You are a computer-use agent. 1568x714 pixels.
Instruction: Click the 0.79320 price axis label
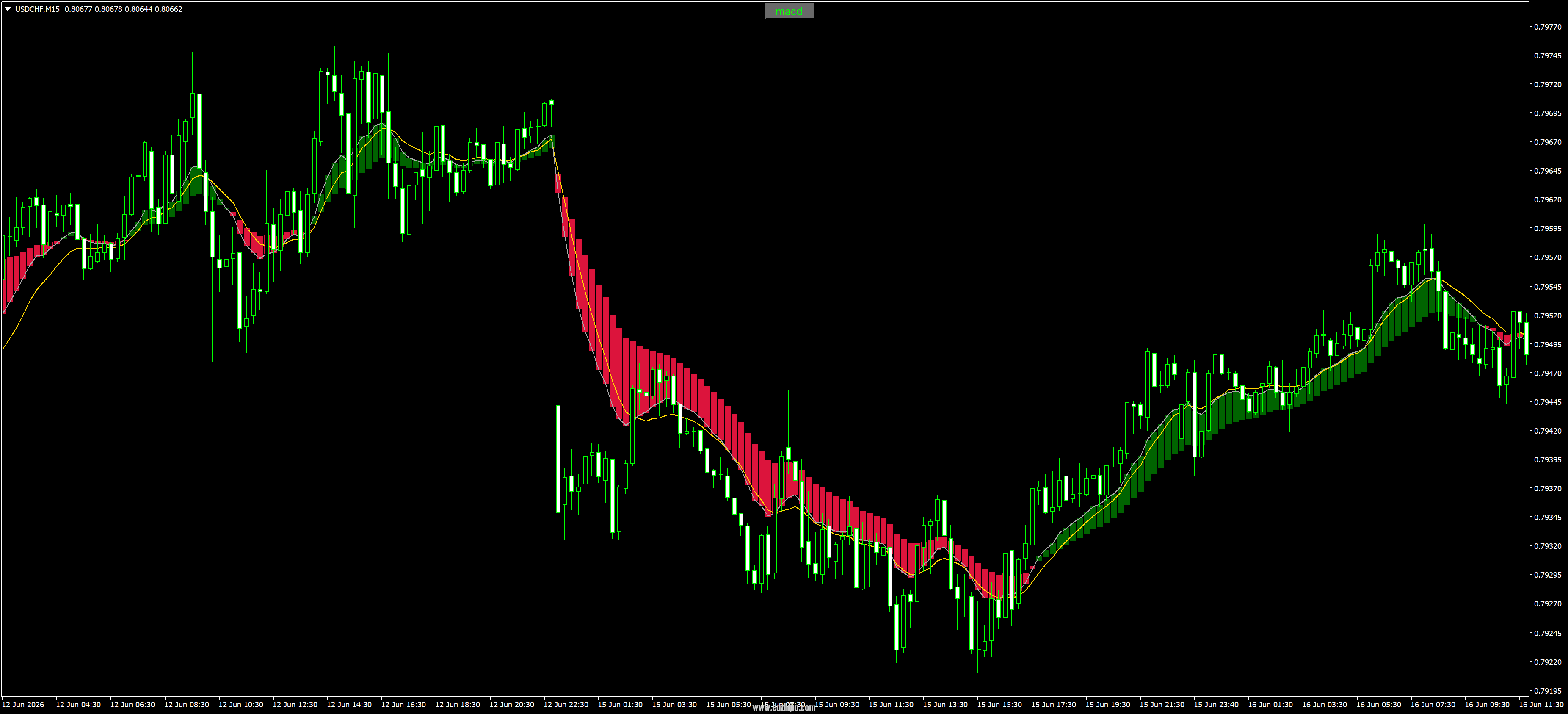(1547, 547)
